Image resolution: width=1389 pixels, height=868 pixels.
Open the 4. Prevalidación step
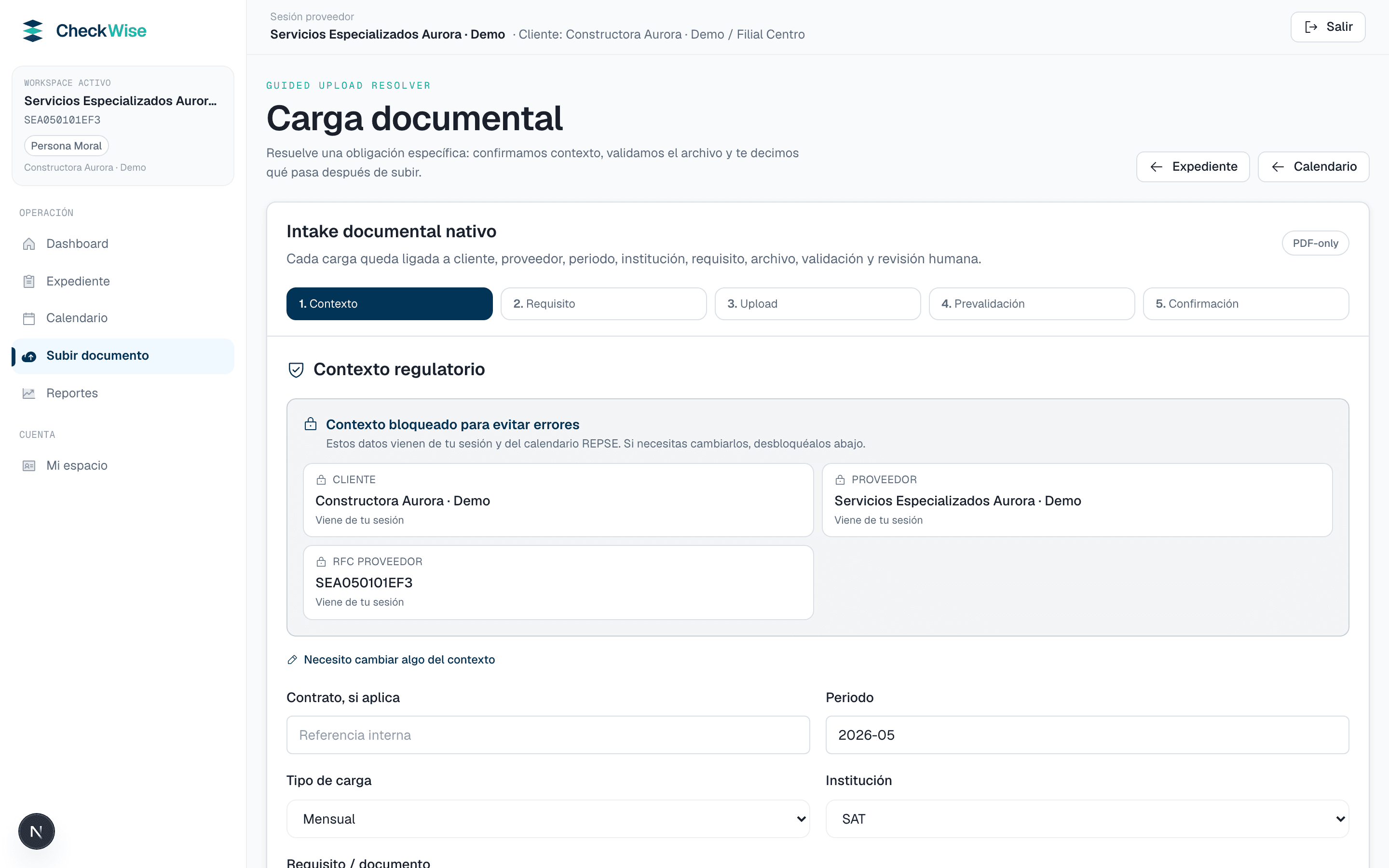[x=1032, y=304]
